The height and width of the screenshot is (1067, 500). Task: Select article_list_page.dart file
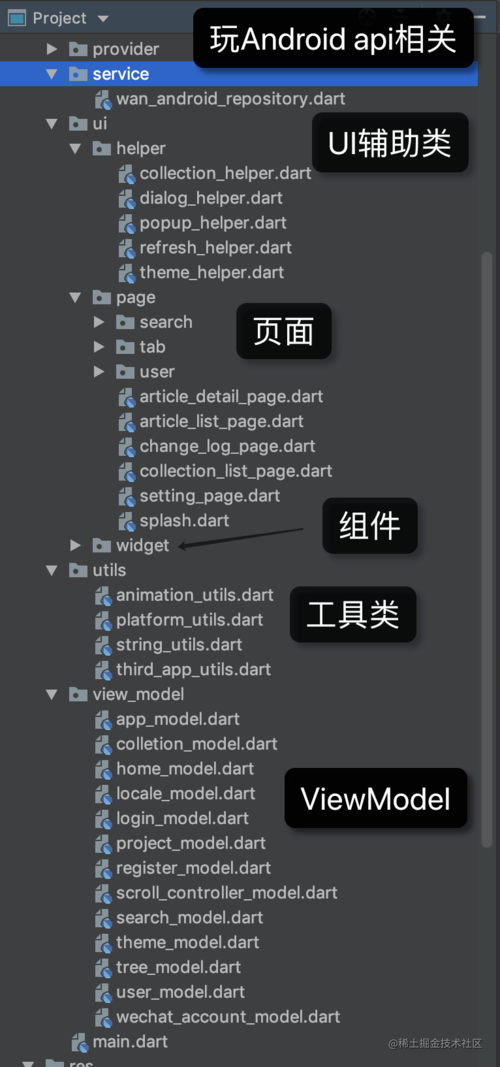(221, 422)
